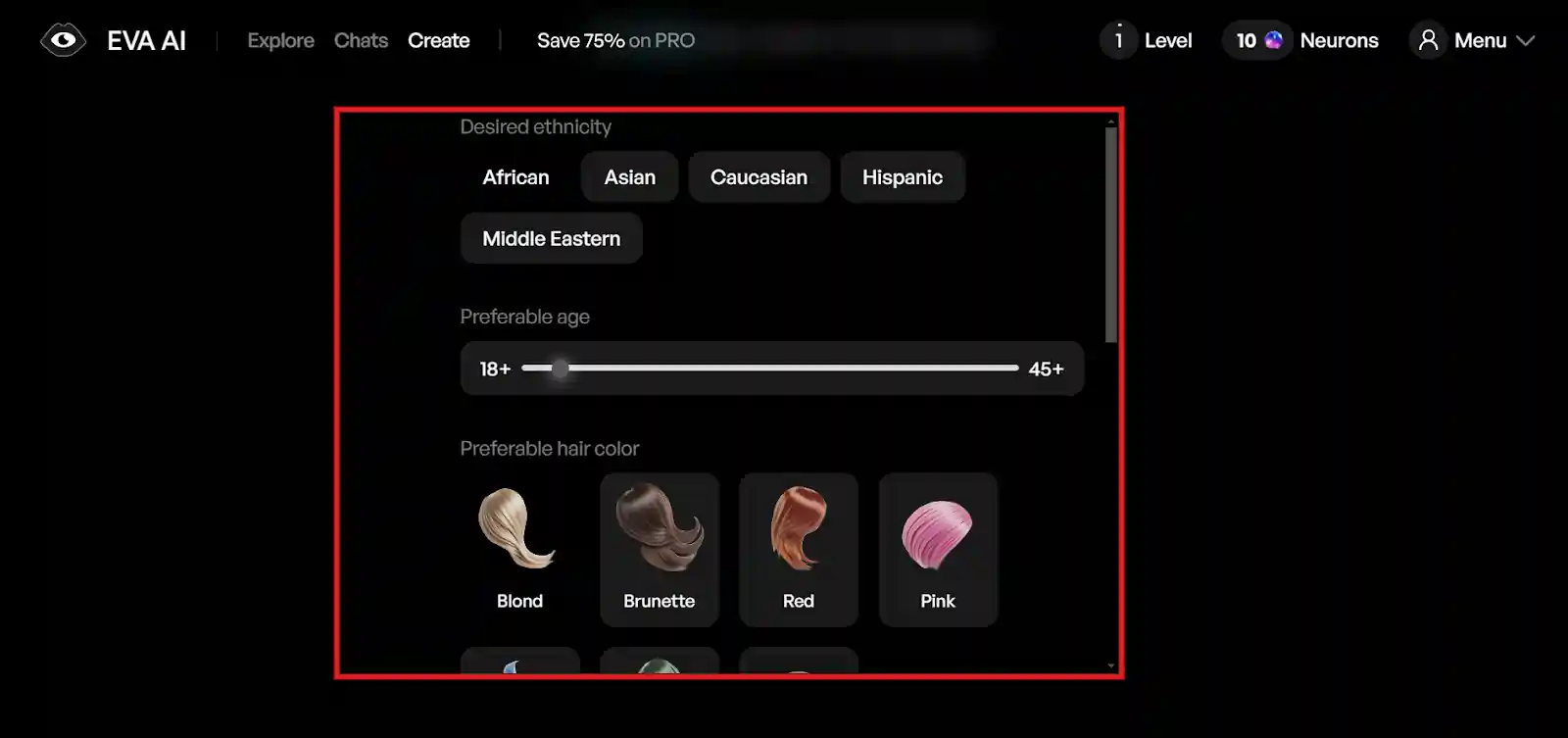
Task: Choose Brunette hair color
Action: tap(659, 550)
